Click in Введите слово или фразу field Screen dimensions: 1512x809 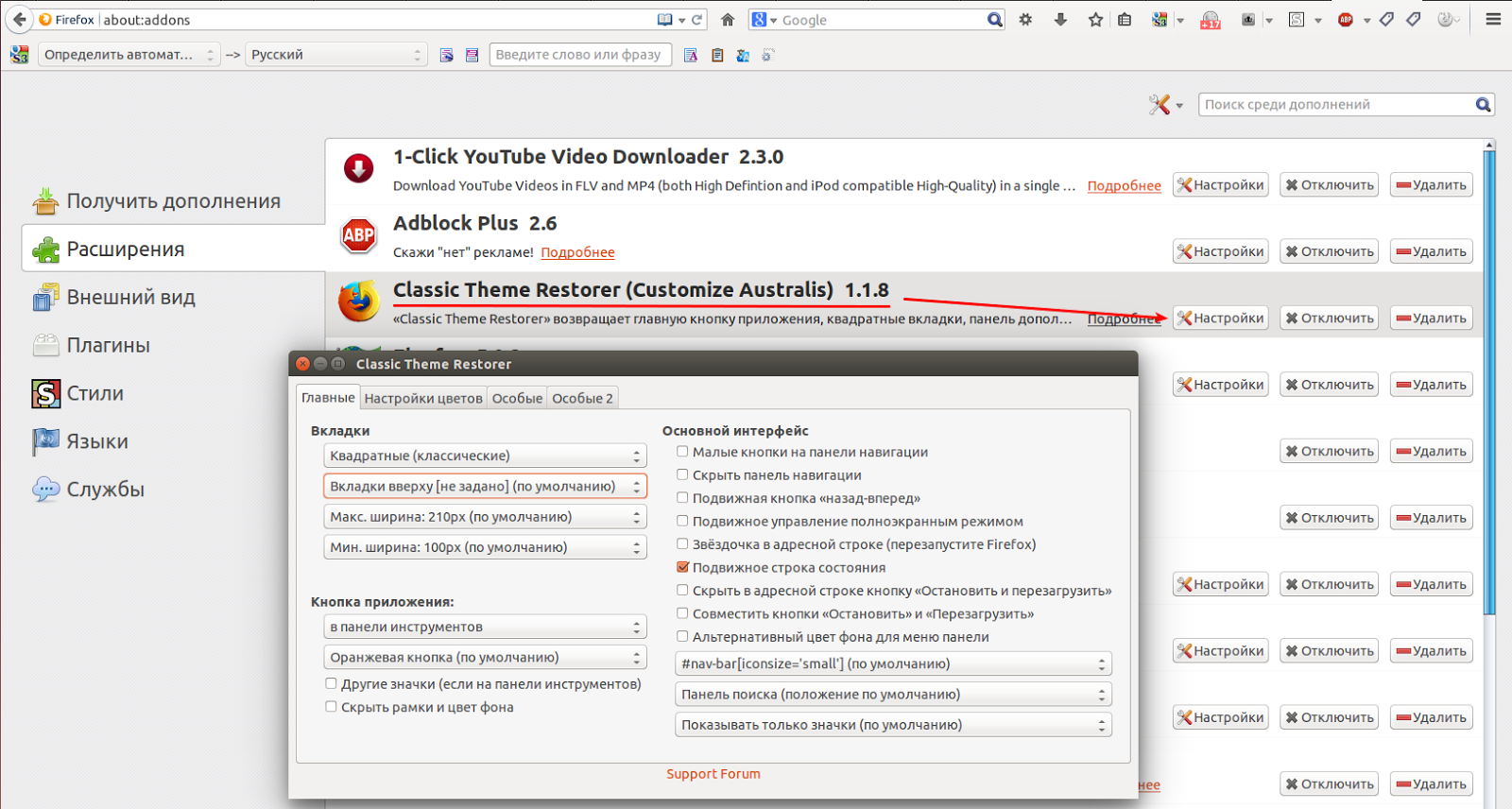[580, 55]
